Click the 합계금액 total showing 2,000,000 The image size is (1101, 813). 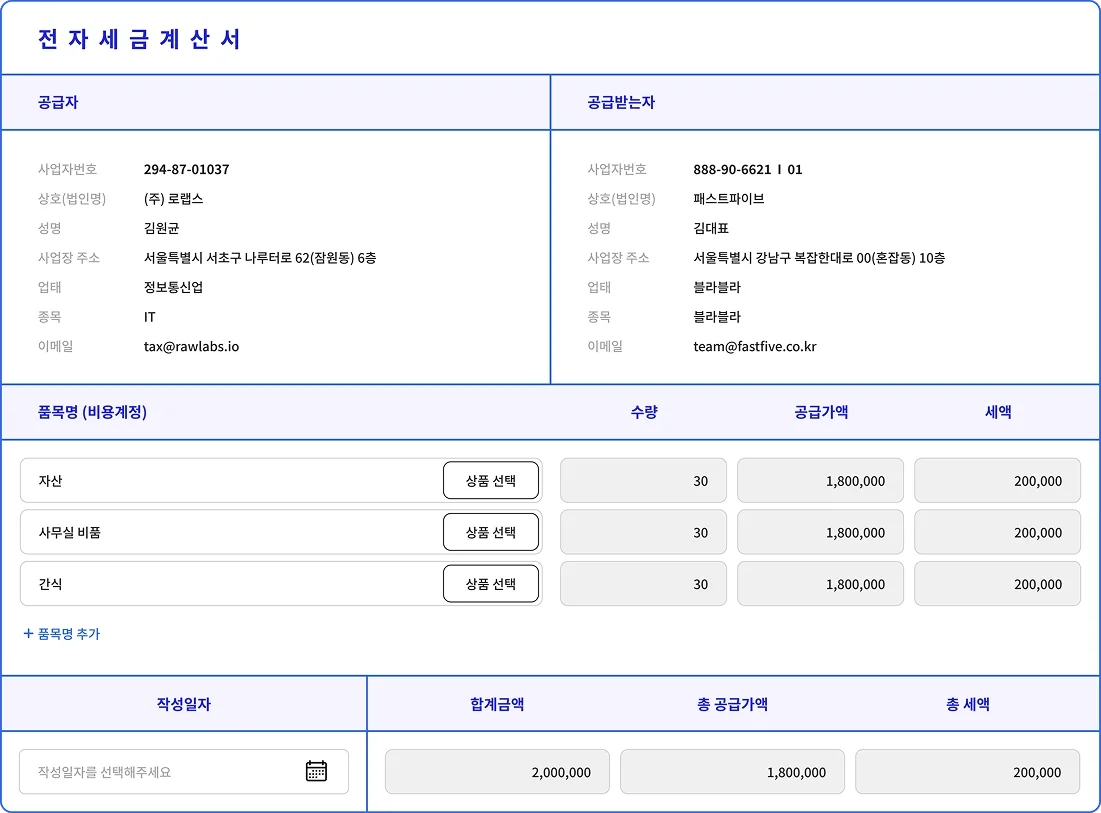coord(497,771)
